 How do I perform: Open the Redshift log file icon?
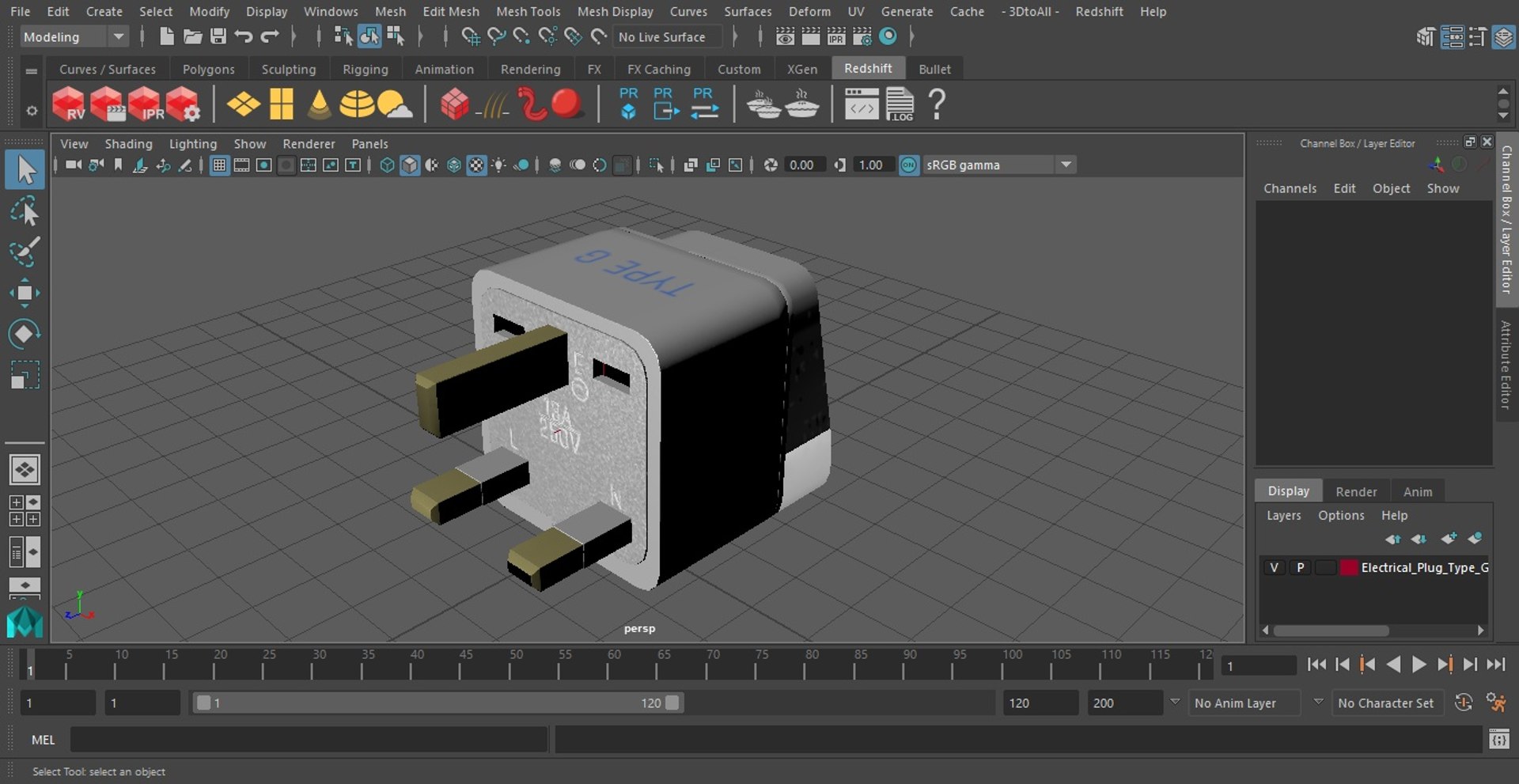point(900,104)
